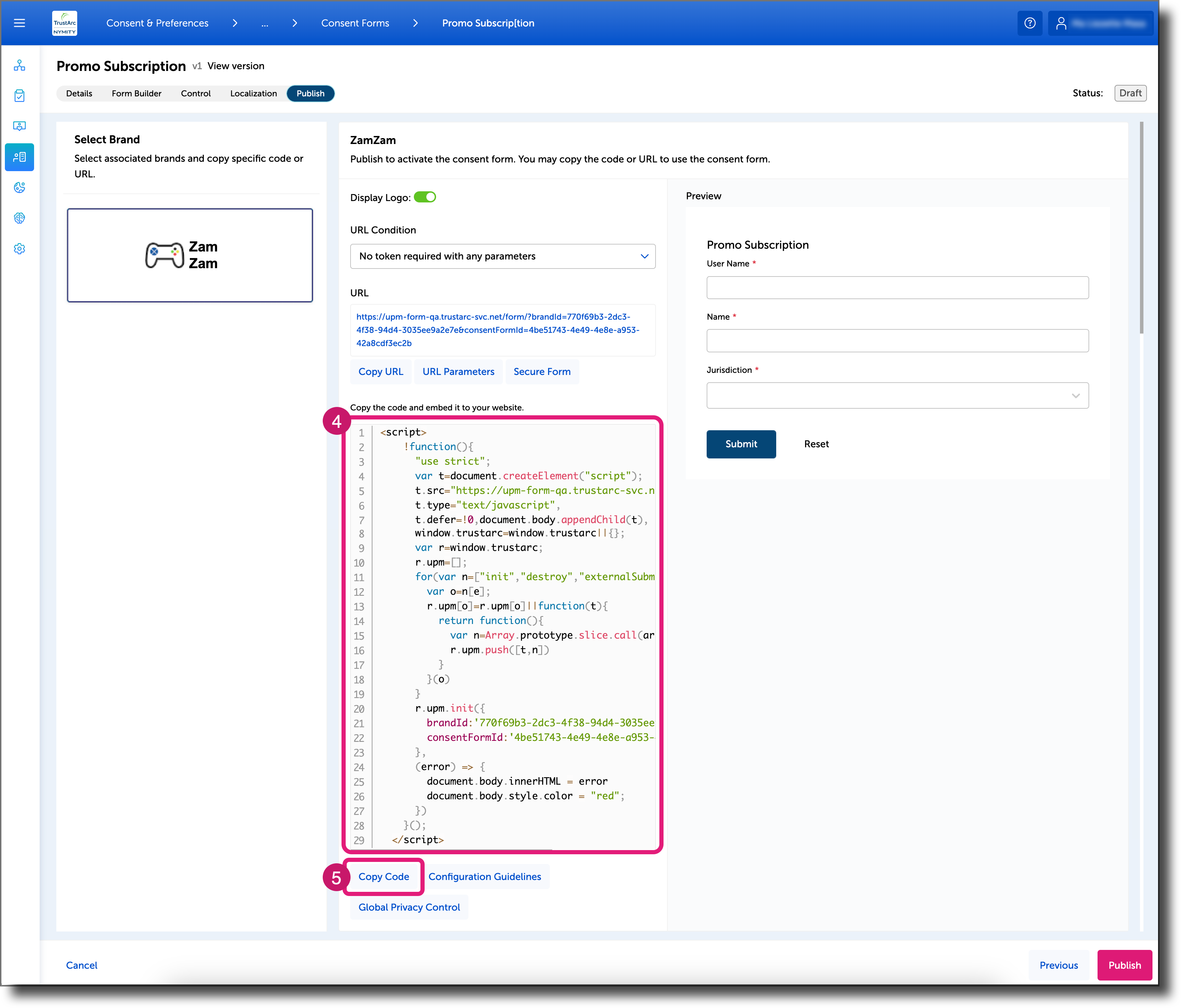Click the TrustArc Nymity logo
Viewport: 1181px width, 1008px height.
point(64,23)
